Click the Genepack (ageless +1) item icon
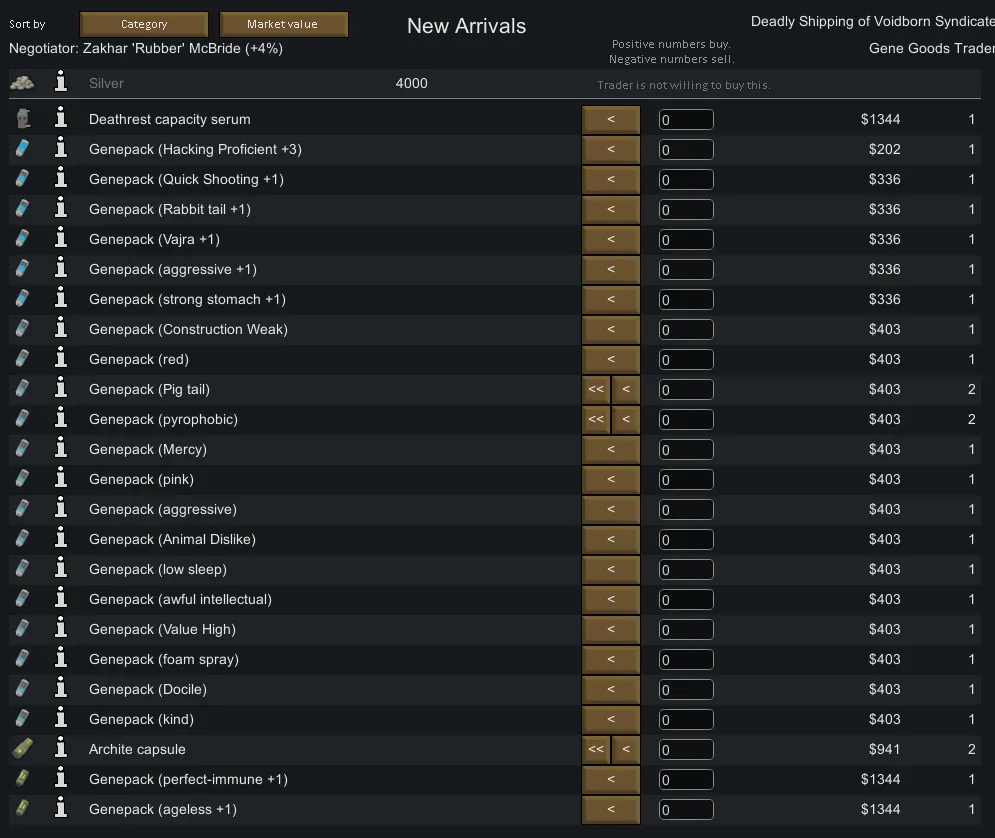 pos(22,809)
